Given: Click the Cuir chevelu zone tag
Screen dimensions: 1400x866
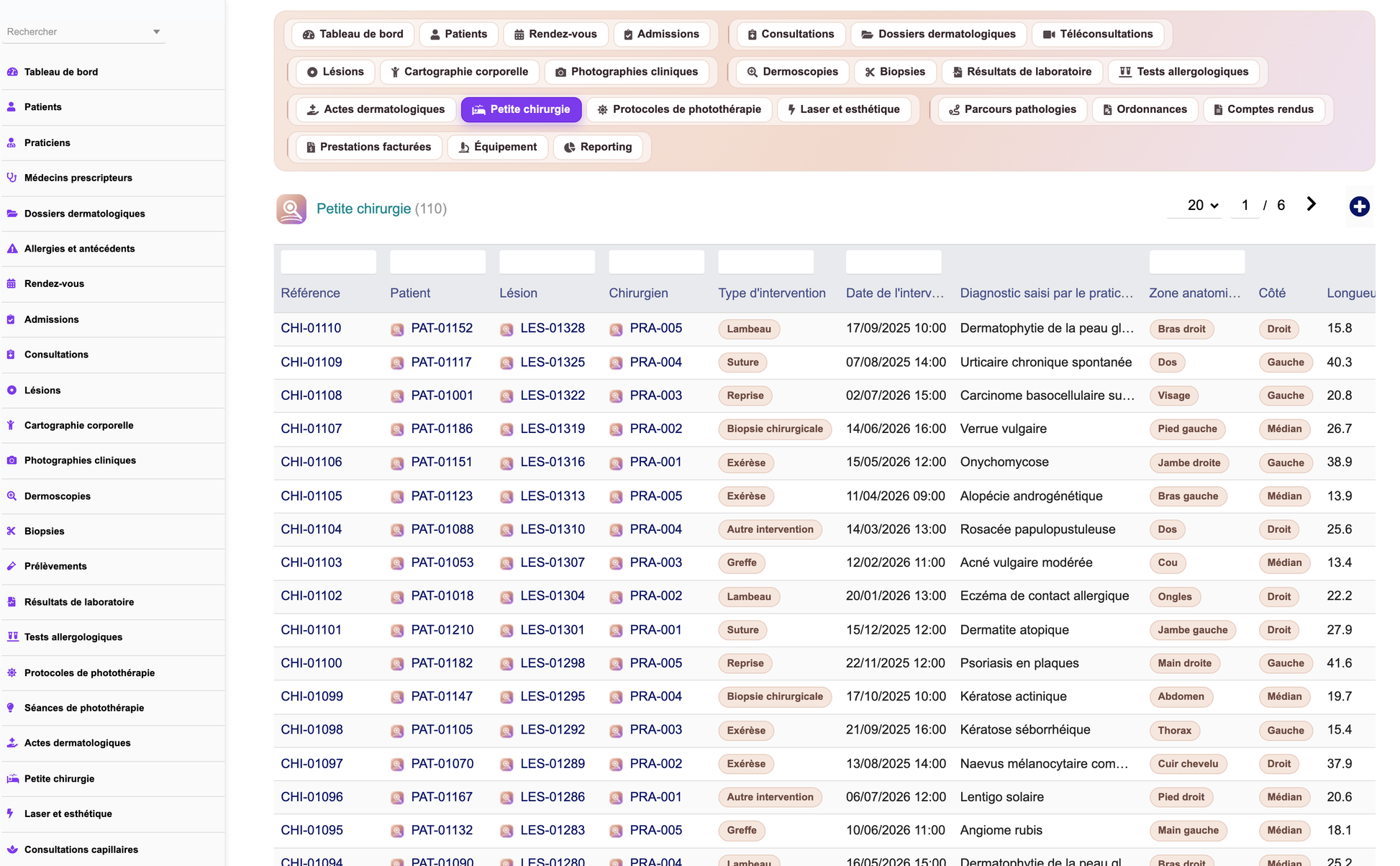Looking at the screenshot, I should pyautogui.click(x=1188, y=764).
